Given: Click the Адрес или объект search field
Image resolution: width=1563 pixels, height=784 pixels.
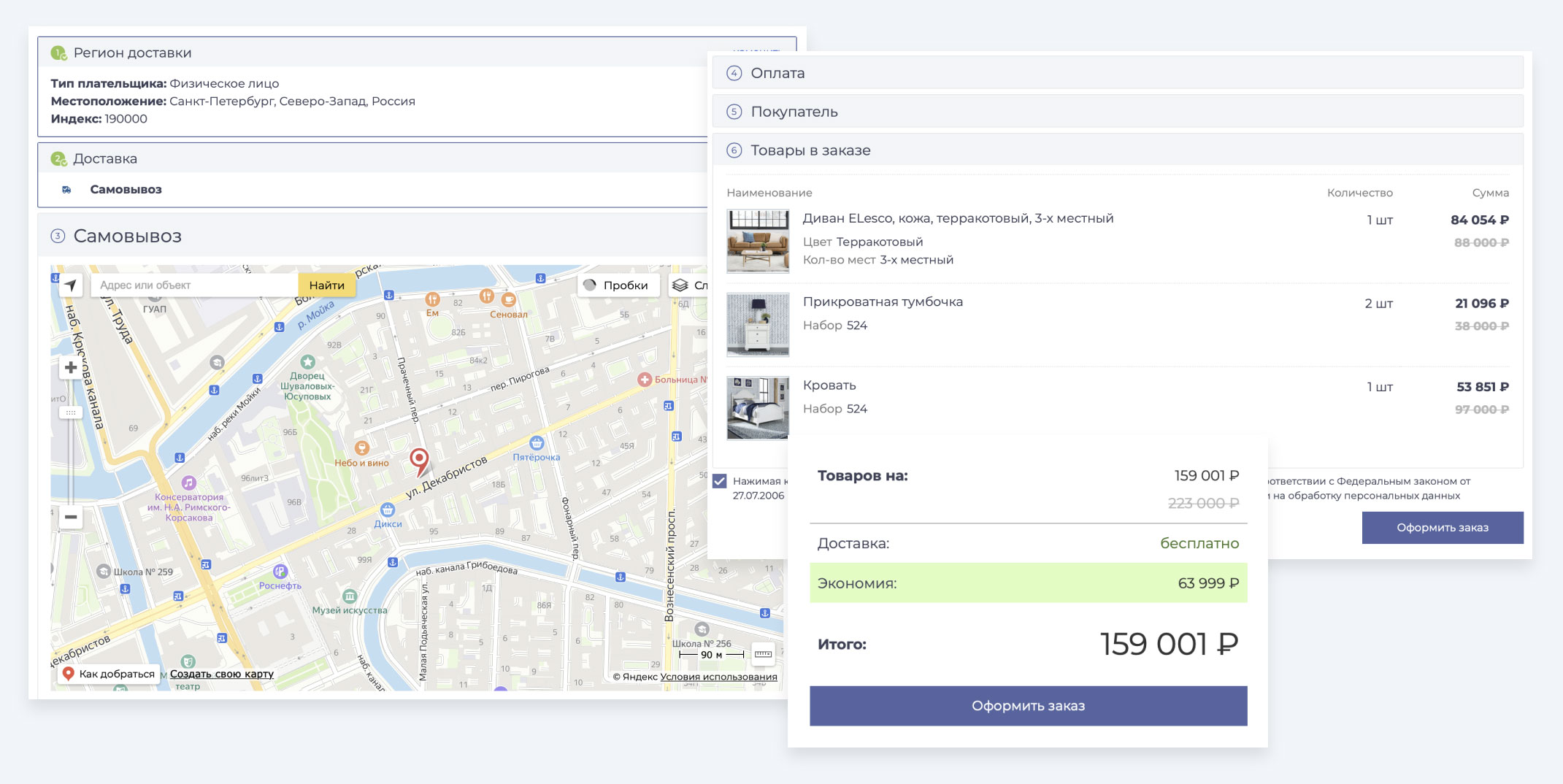Looking at the screenshot, I should (x=194, y=285).
